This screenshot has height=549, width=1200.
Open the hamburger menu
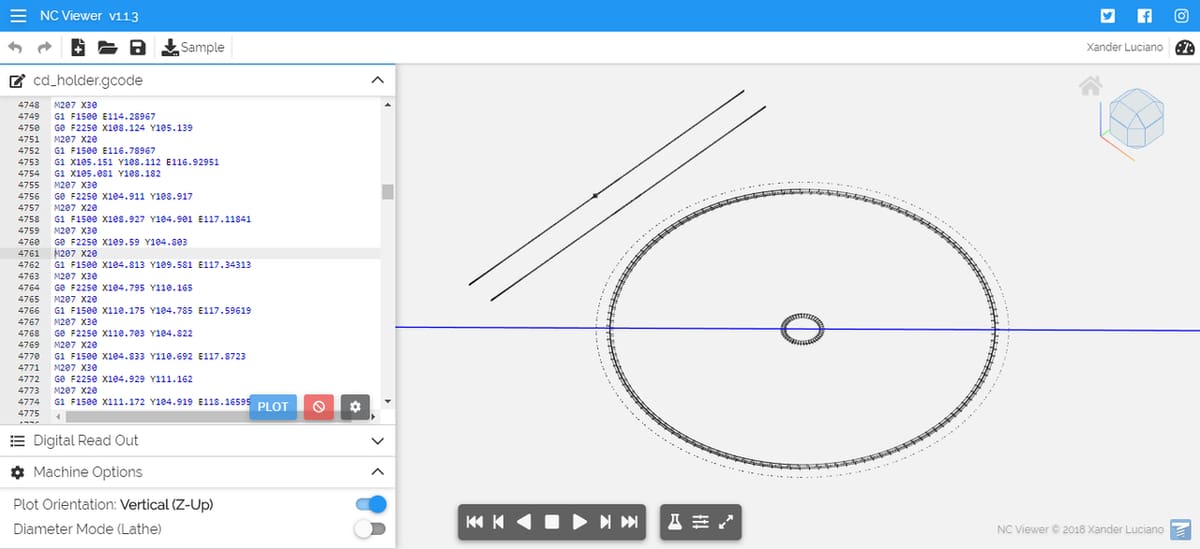click(x=17, y=15)
